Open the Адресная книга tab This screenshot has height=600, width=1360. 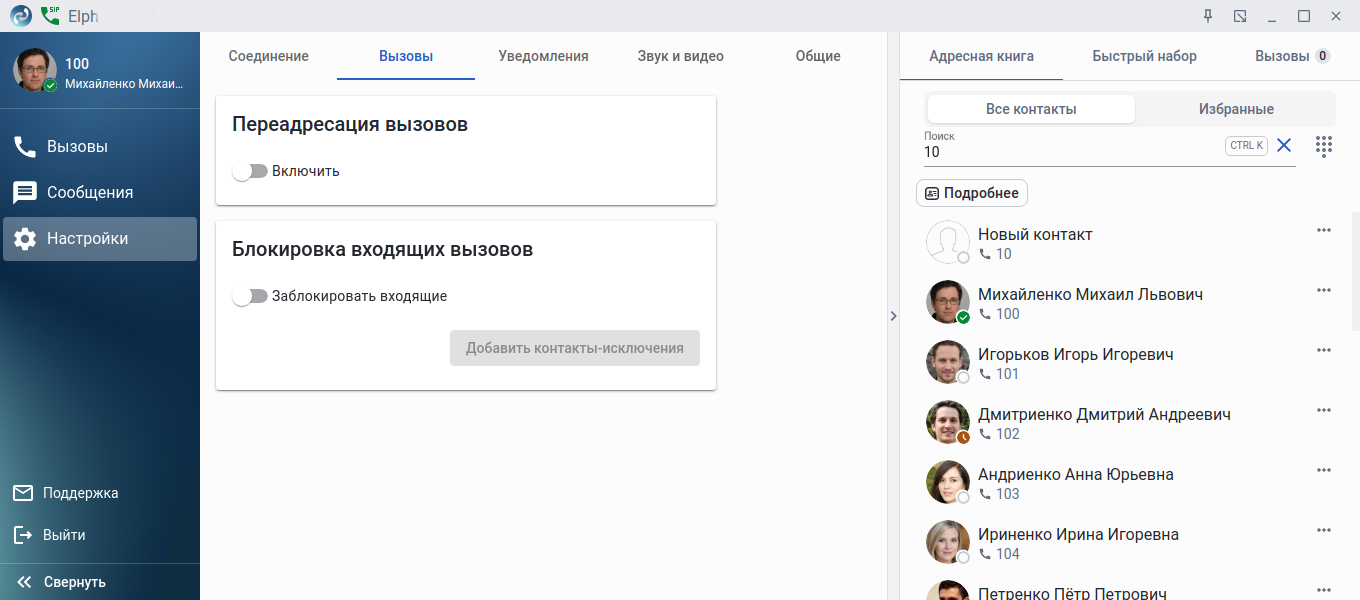click(x=981, y=56)
